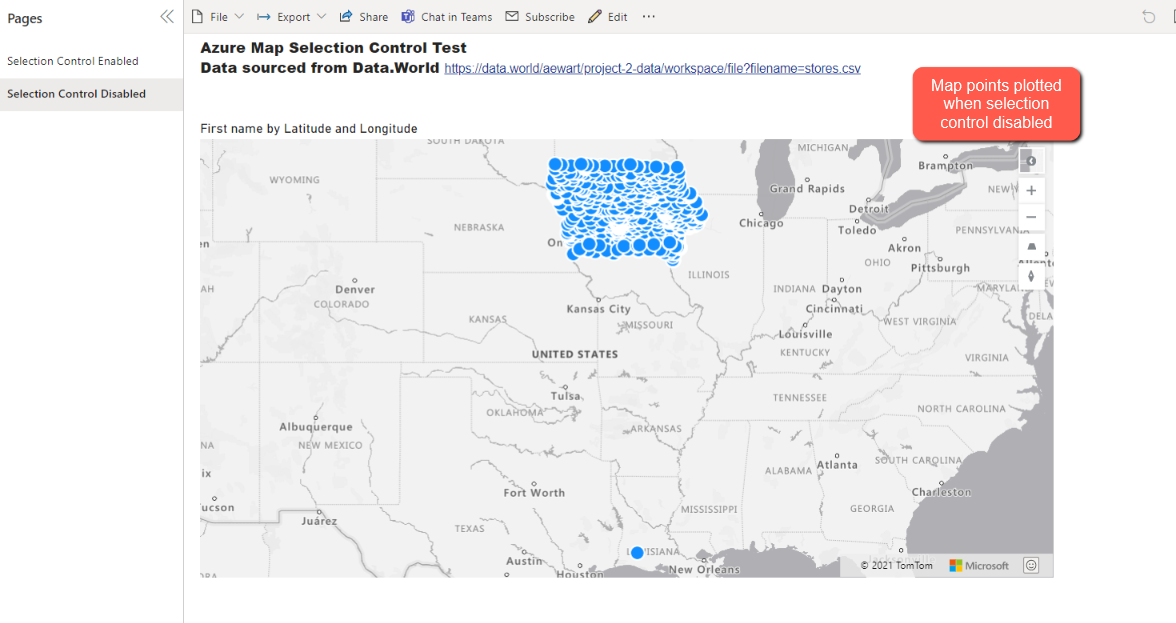The image size is (1176, 623).
Task: Click the Chicago label on the map
Action: point(761,223)
